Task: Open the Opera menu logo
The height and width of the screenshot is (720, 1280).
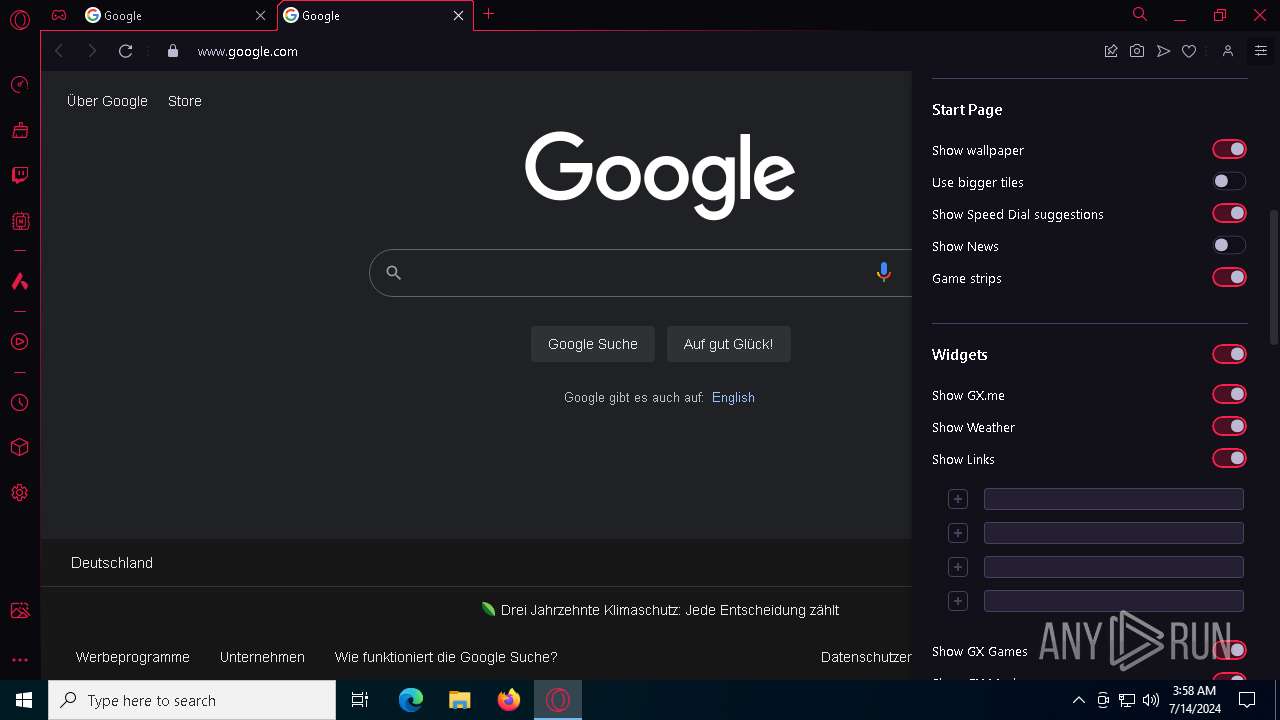Action: point(19,19)
